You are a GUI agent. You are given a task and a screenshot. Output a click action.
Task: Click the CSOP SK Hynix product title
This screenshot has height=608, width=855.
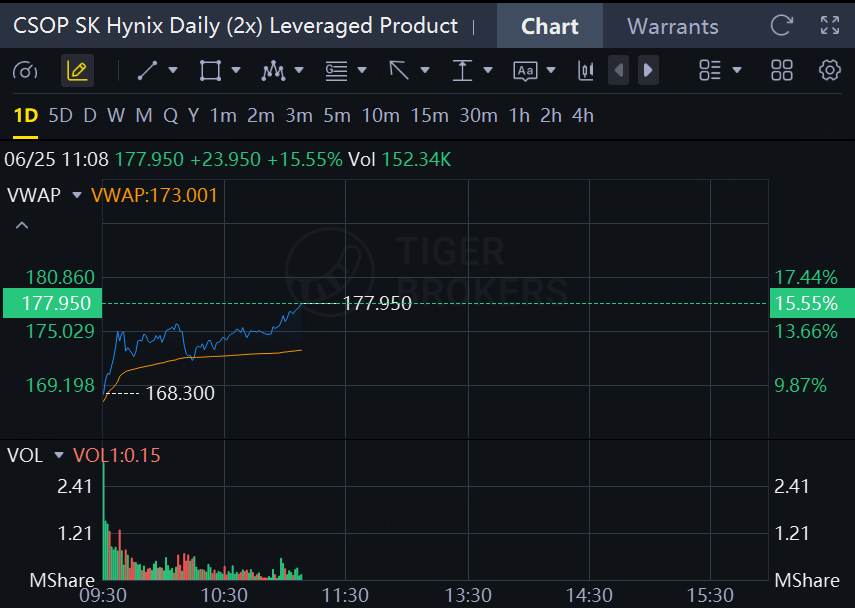[236, 26]
